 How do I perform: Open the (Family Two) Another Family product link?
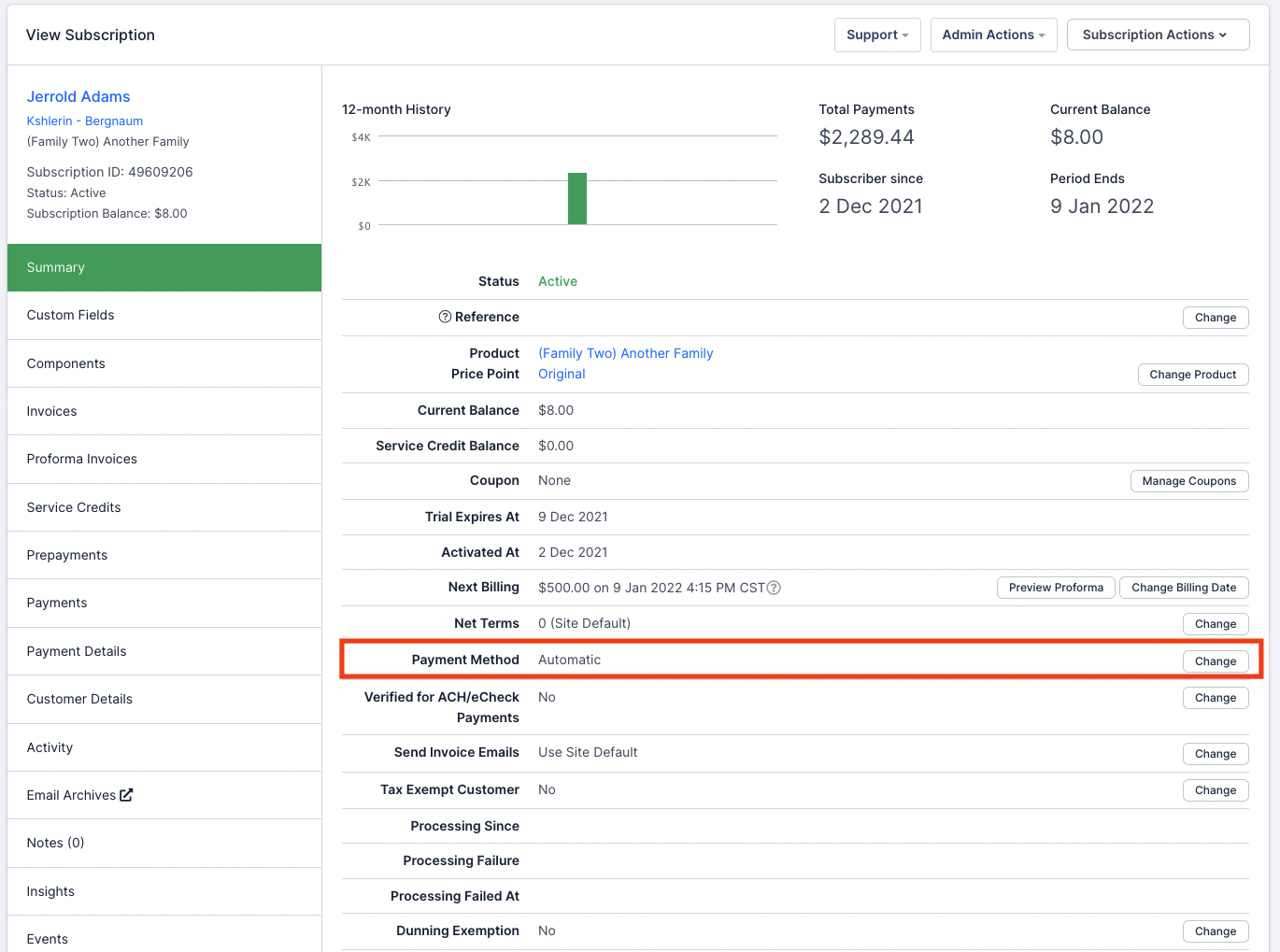click(625, 353)
